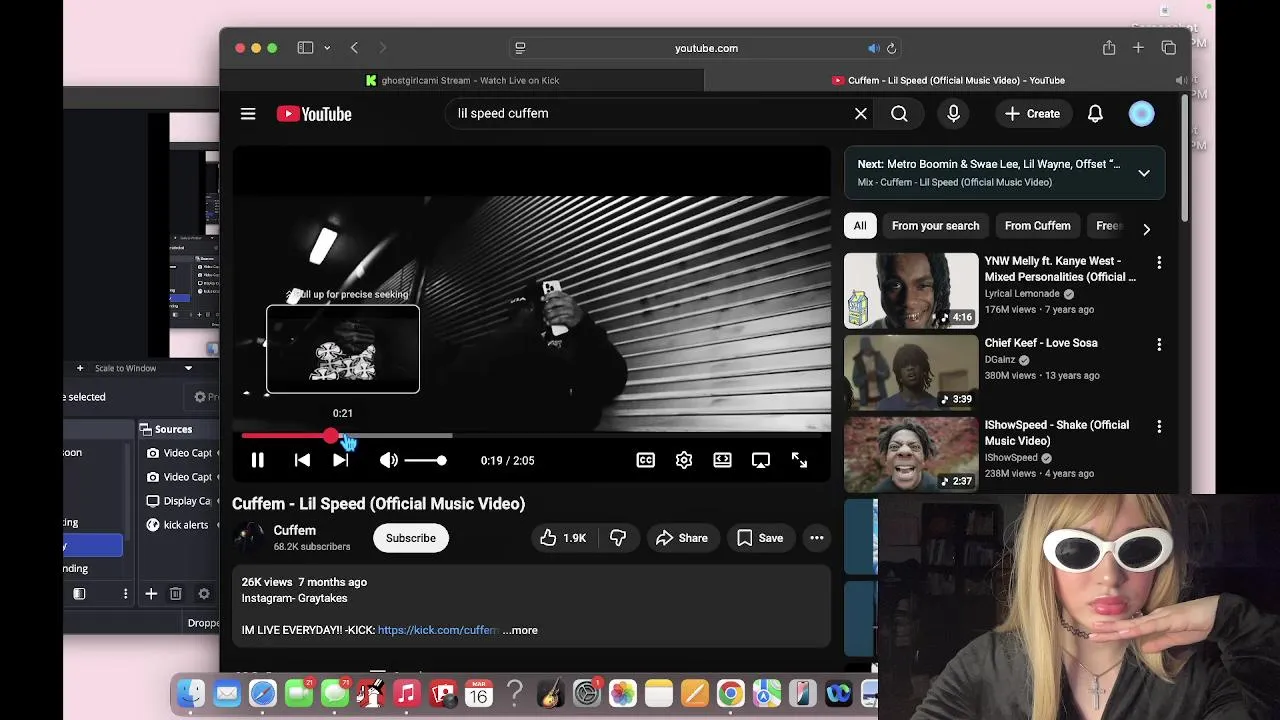Cast or AirPlay the video
This screenshot has height=720, width=1280.
point(761,460)
